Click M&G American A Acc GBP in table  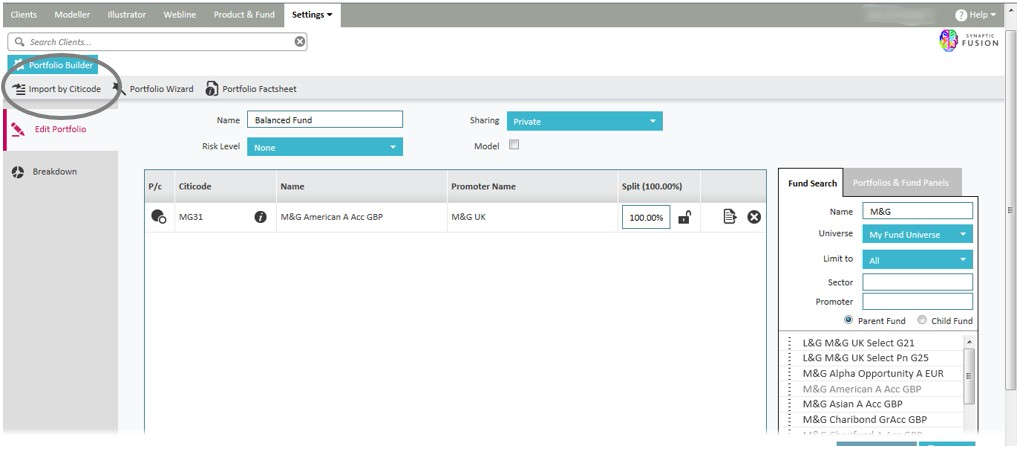(331, 217)
